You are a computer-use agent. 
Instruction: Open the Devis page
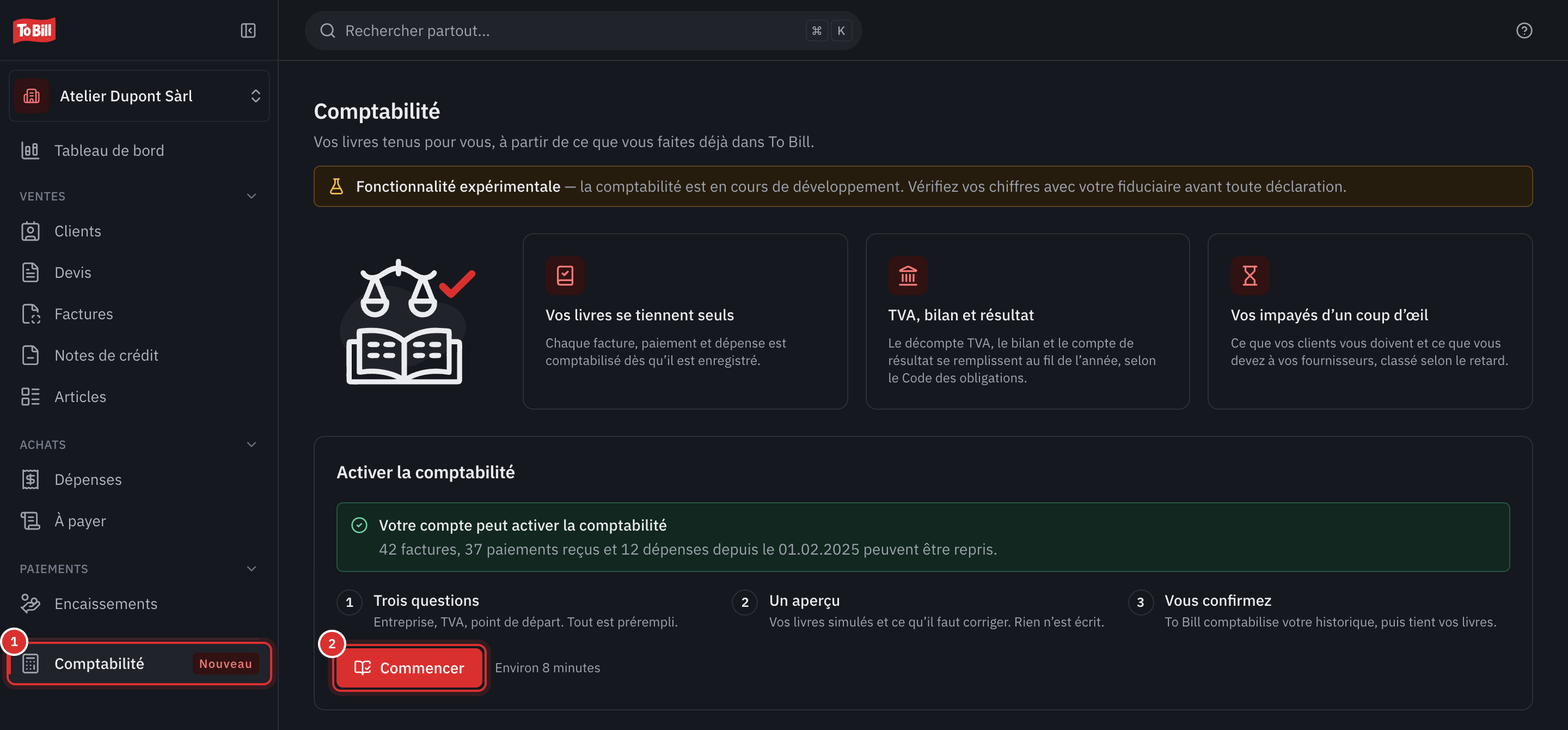(139, 272)
